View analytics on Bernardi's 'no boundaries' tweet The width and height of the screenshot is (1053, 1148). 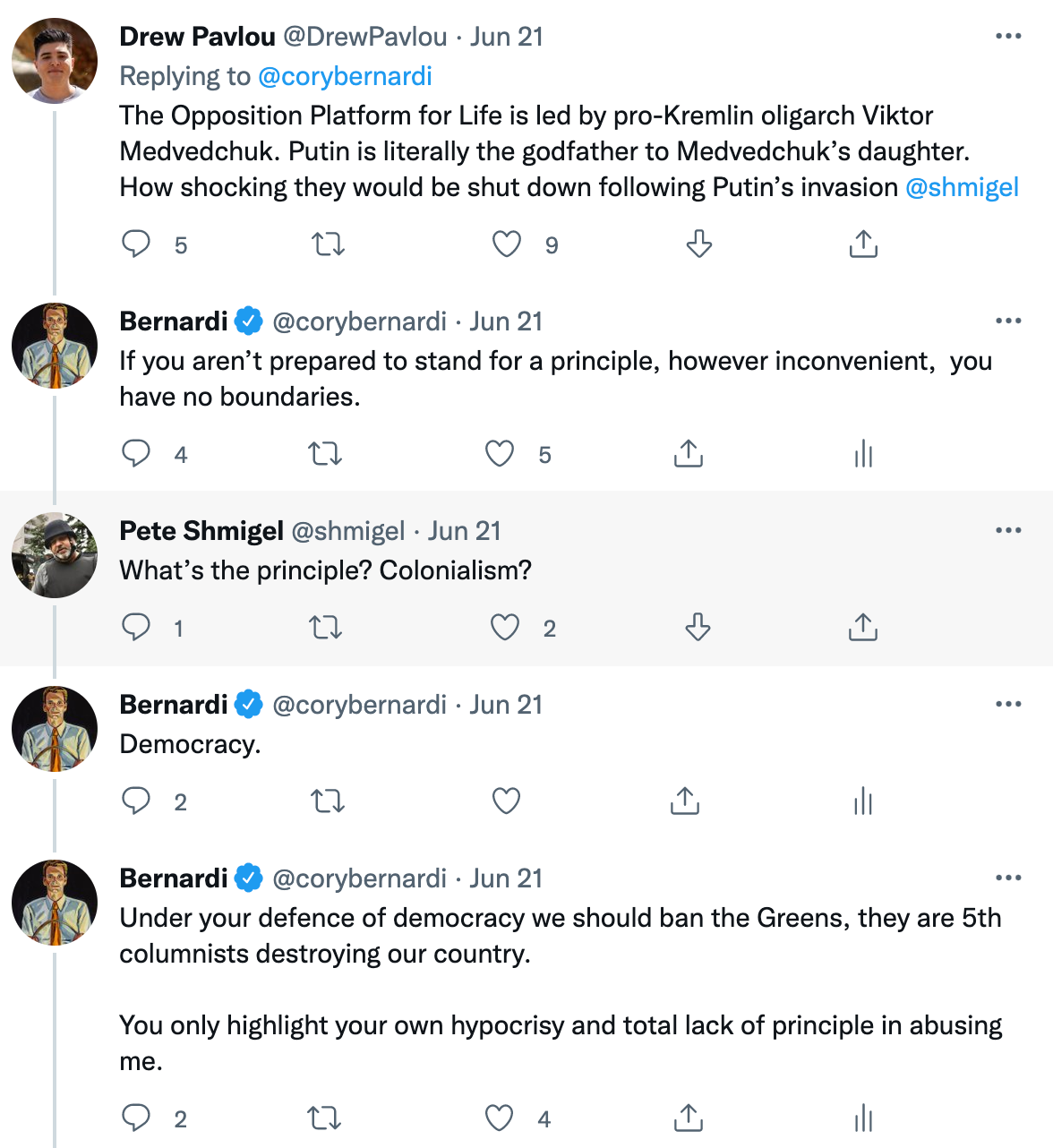coord(863,454)
